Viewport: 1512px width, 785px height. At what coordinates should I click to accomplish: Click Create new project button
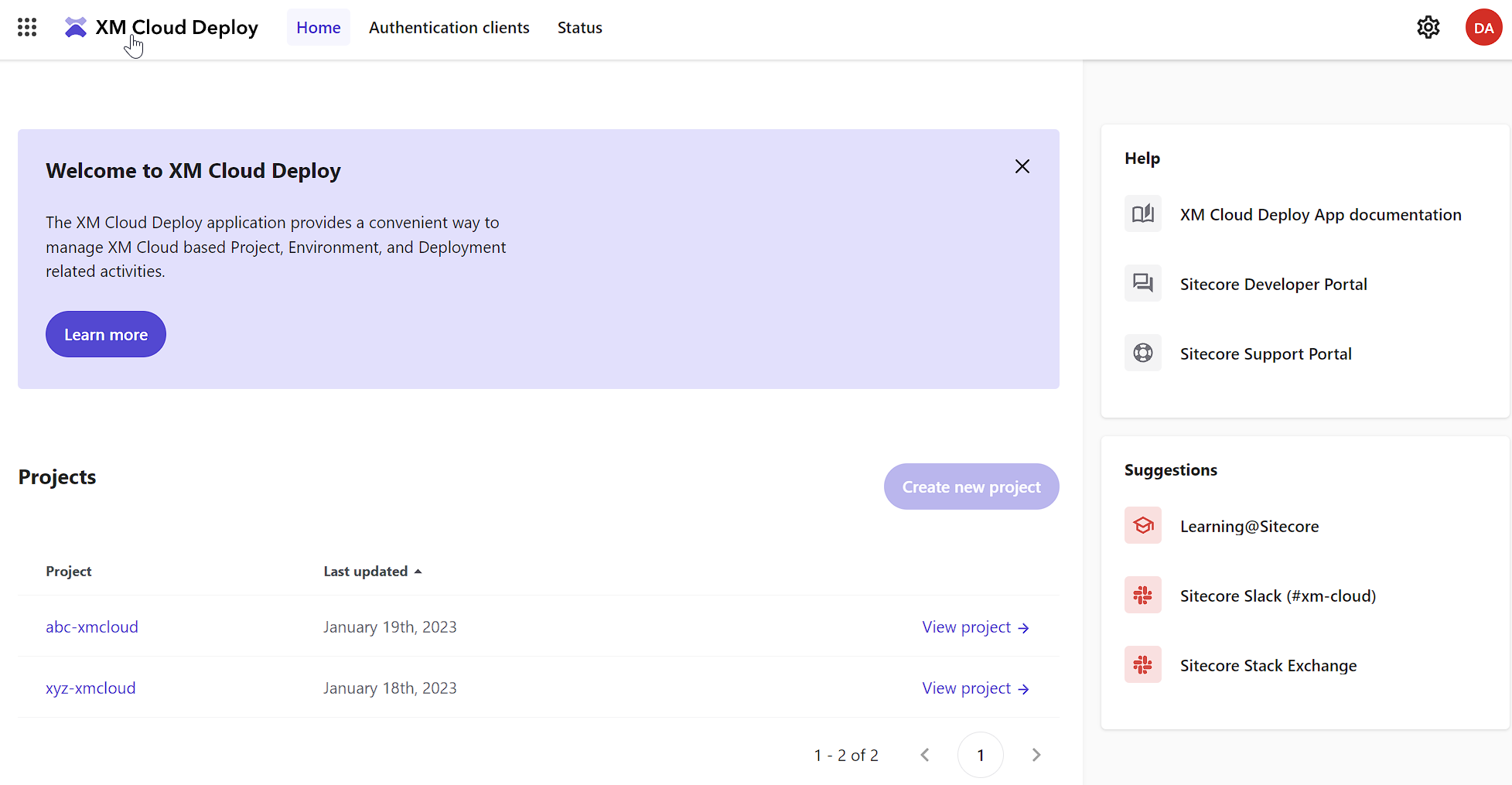pyautogui.click(x=971, y=486)
